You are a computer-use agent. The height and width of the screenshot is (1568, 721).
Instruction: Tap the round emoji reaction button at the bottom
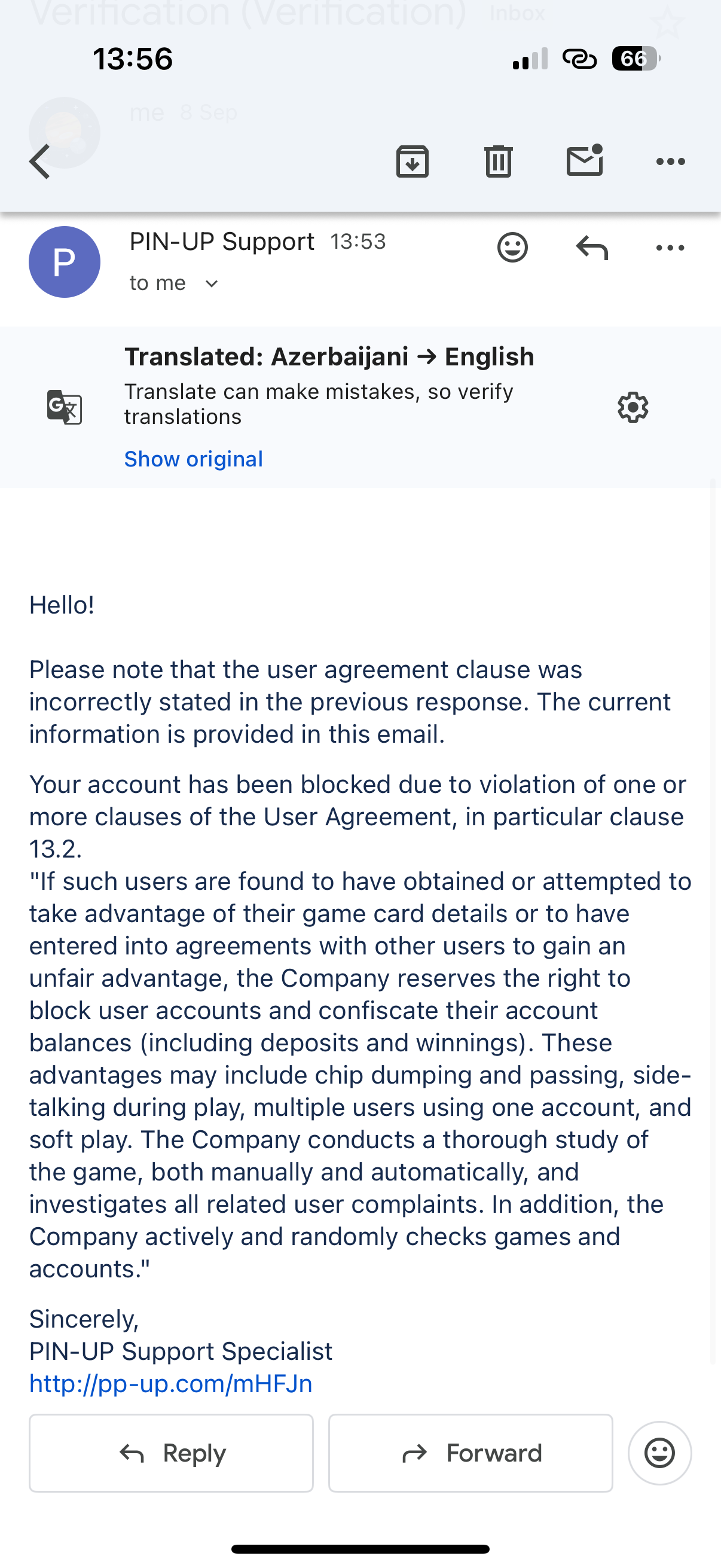659,1454
